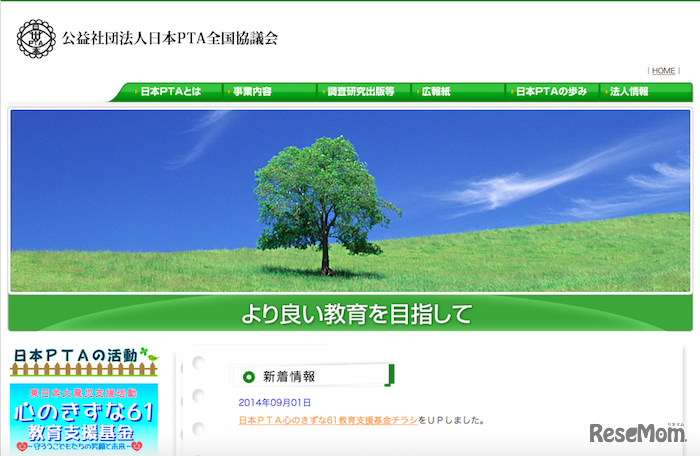
Task: Select the 広報紙 menu item
Action: [x=436, y=92]
